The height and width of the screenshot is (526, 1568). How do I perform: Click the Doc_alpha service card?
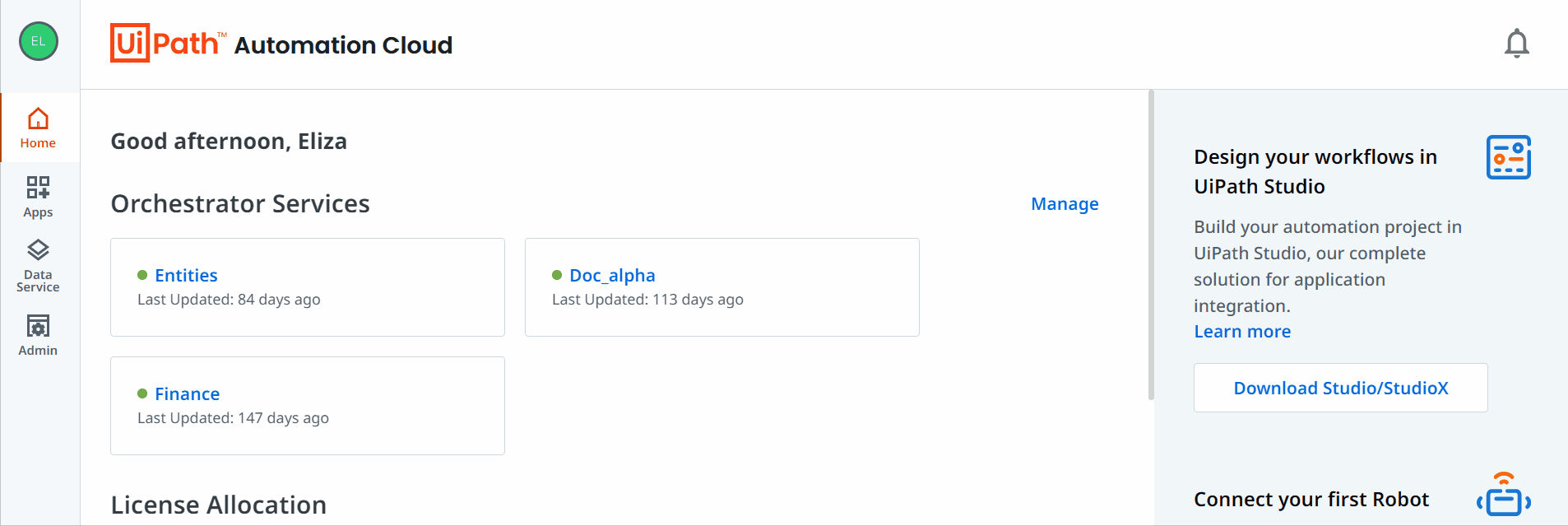(x=722, y=287)
